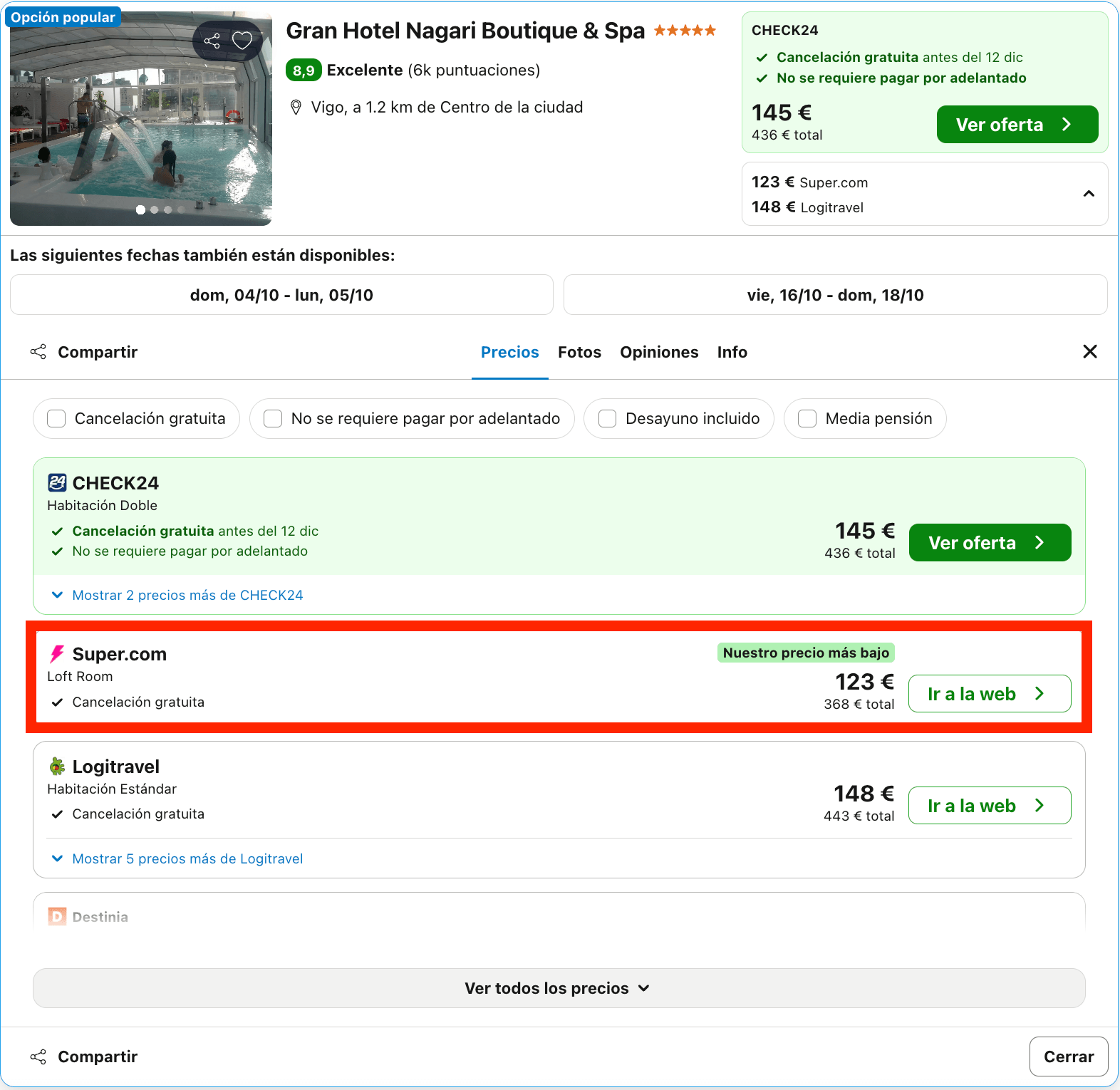
Task: Click the Super.com lightning logo
Action: pos(57,654)
